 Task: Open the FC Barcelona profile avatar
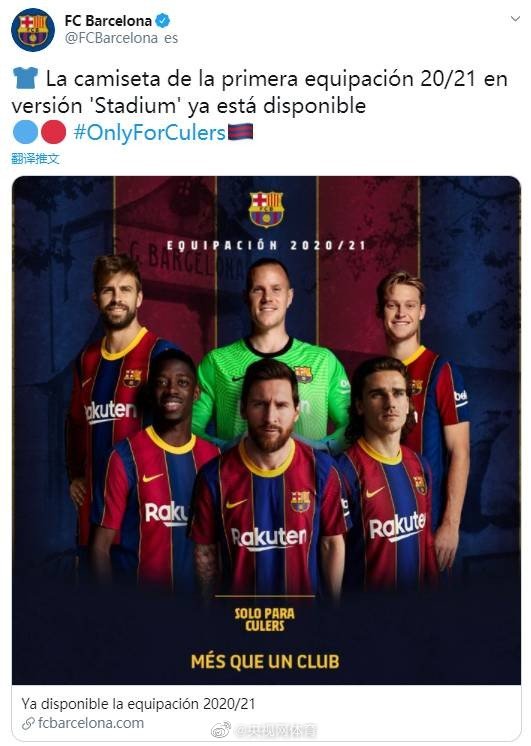click(x=33, y=29)
